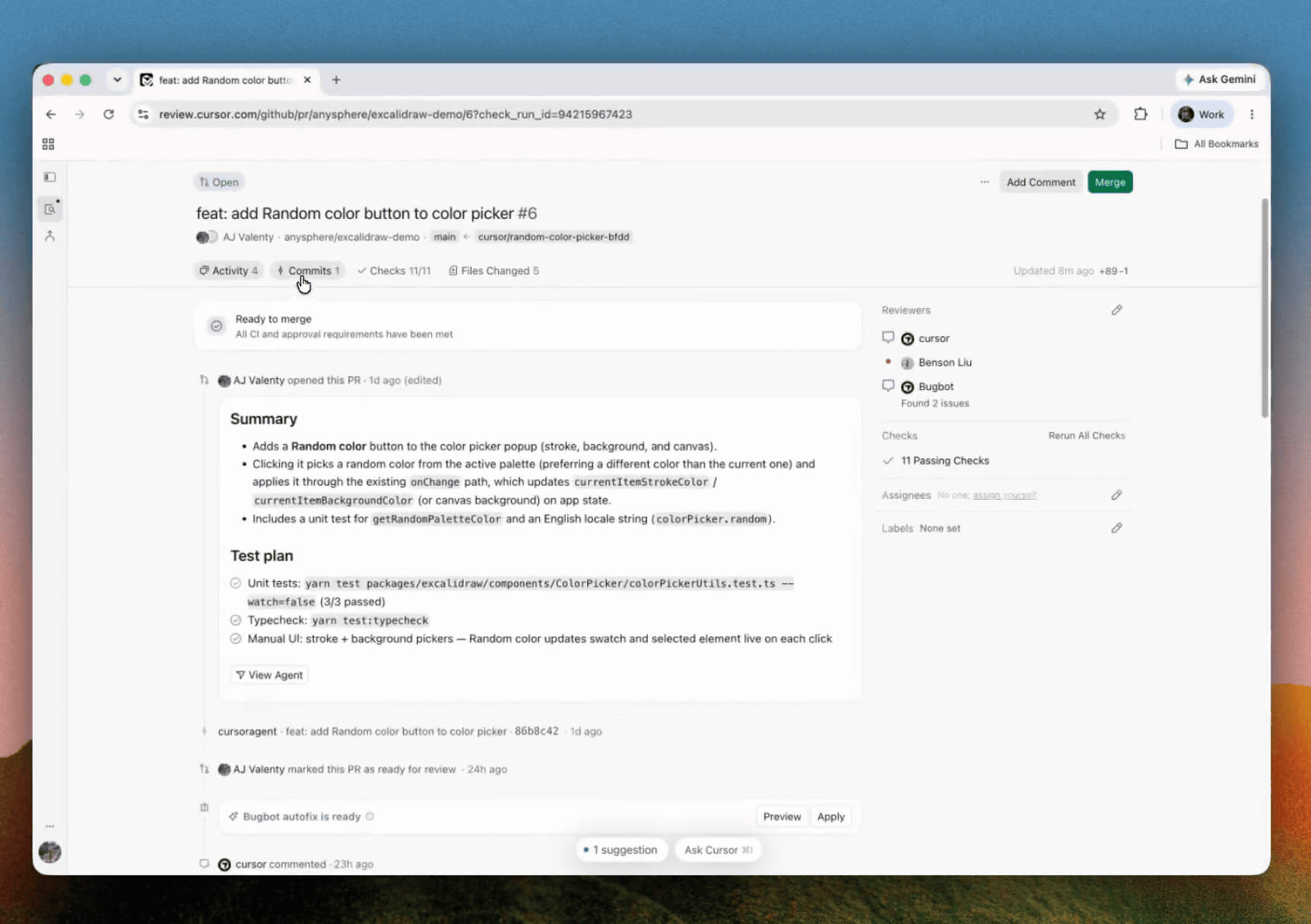Click the Ready to merge status card
The width and height of the screenshot is (1311, 924).
click(528, 325)
